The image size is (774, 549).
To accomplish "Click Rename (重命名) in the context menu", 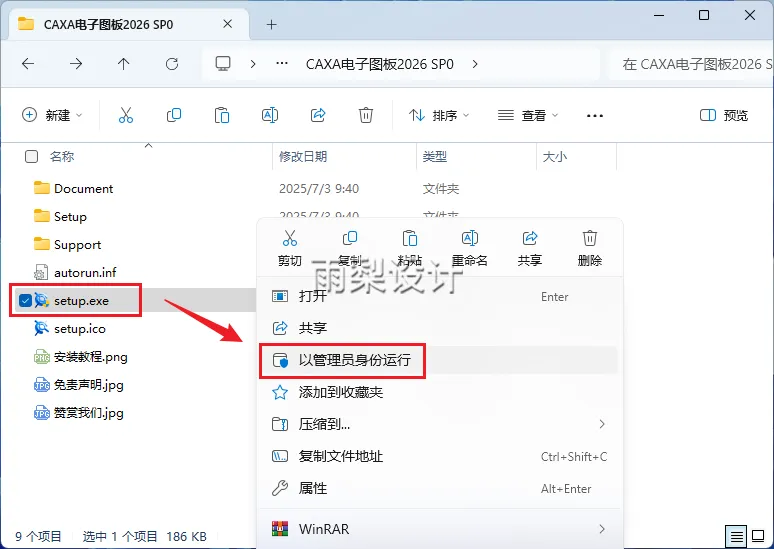I will [469, 248].
